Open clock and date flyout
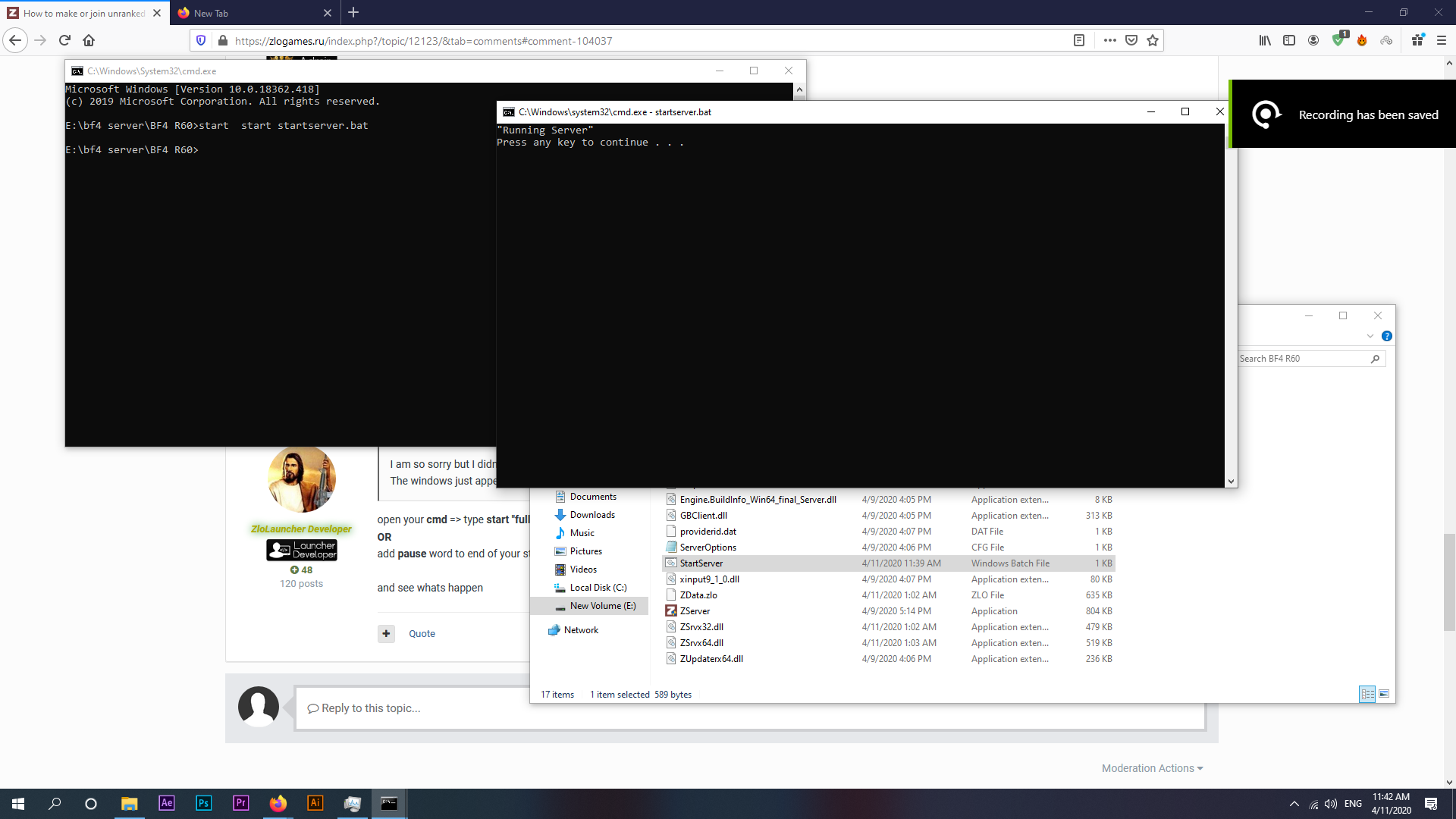This screenshot has height=819, width=1456. pos(1391,804)
